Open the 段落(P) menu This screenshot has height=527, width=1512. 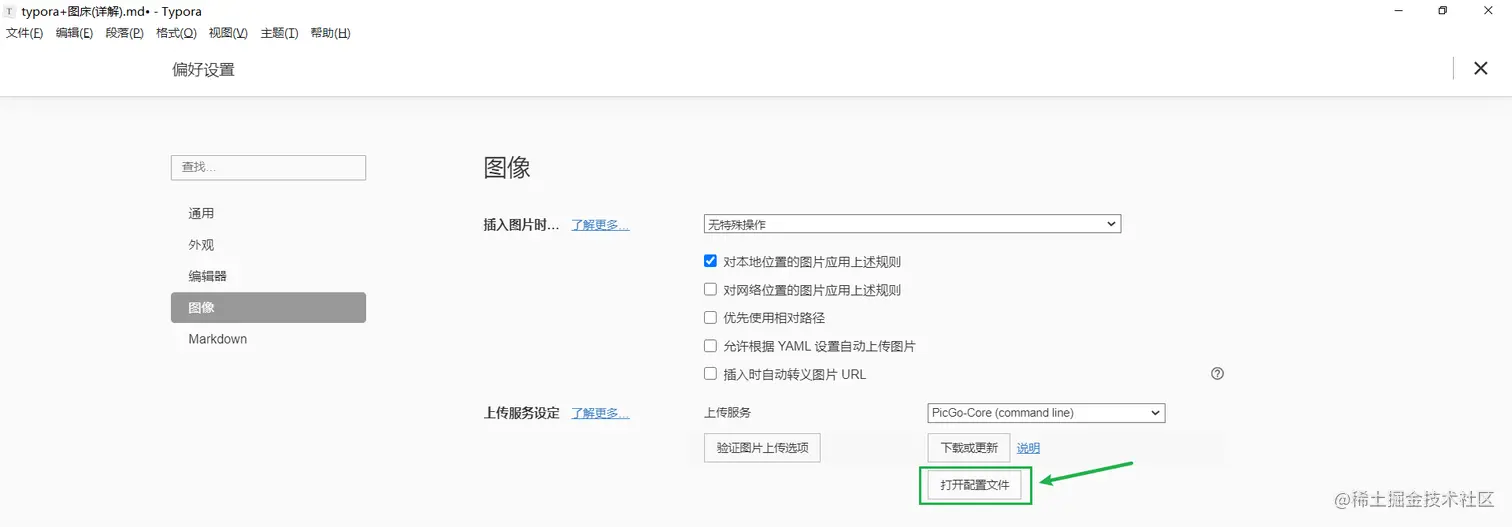[124, 33]
